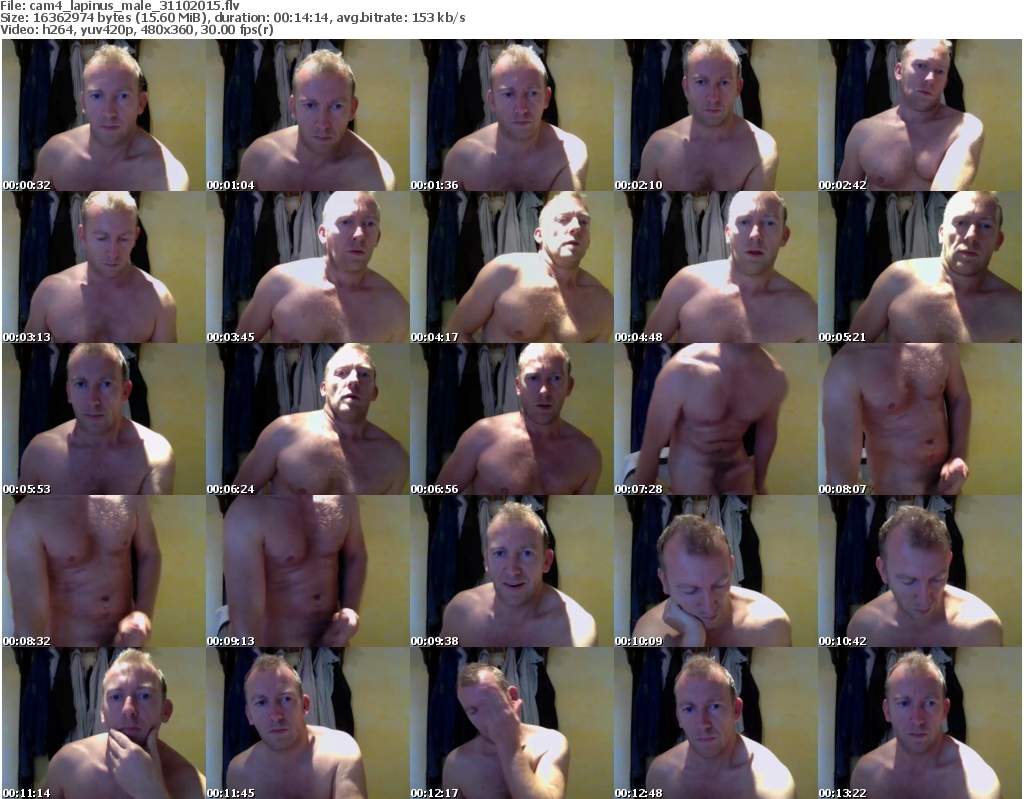This screenshot has width=1024, height=799.
Task: Open the thumbnail stamped 00:00:32
Action: [x=104, y=115]
